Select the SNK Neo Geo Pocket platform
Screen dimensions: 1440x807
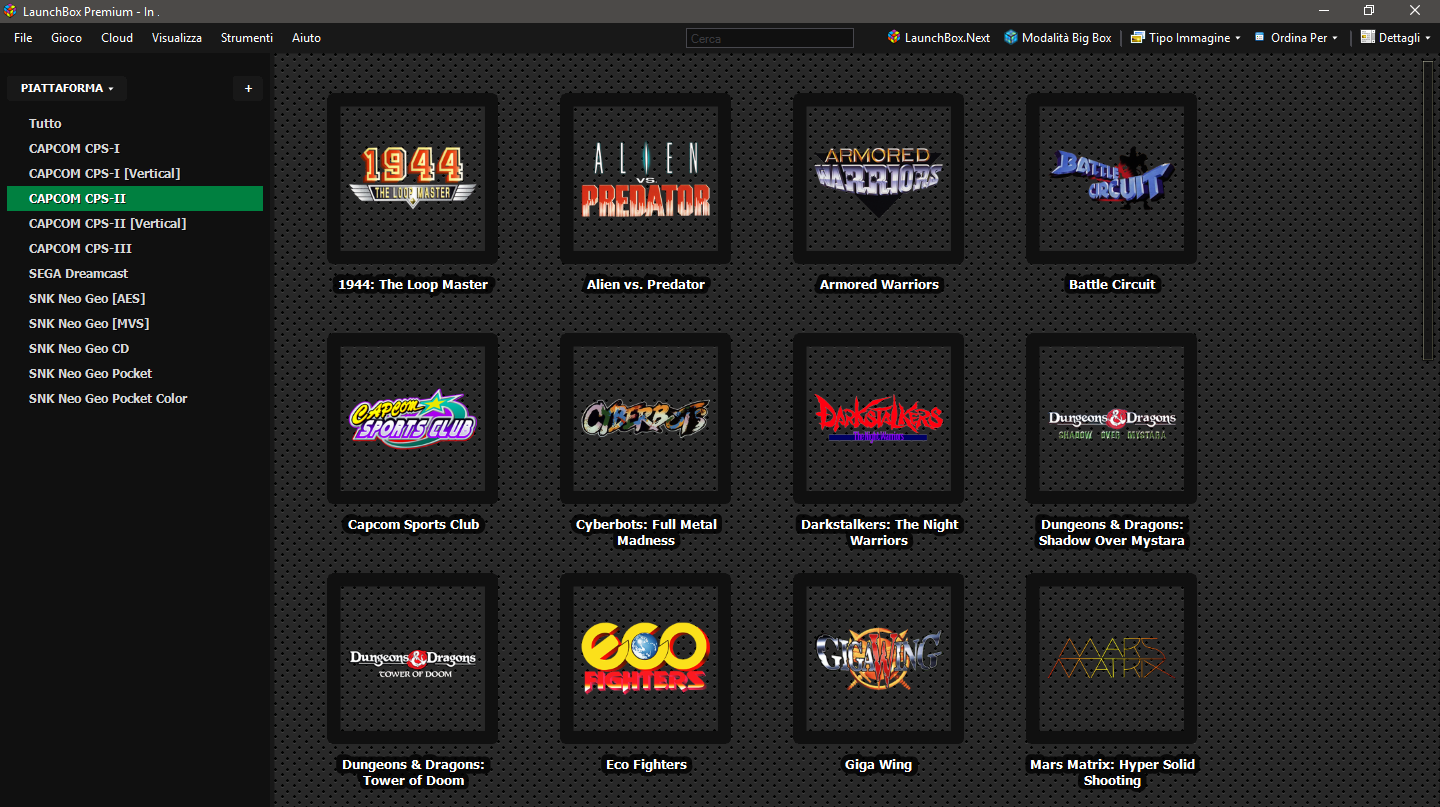(135, 373)
